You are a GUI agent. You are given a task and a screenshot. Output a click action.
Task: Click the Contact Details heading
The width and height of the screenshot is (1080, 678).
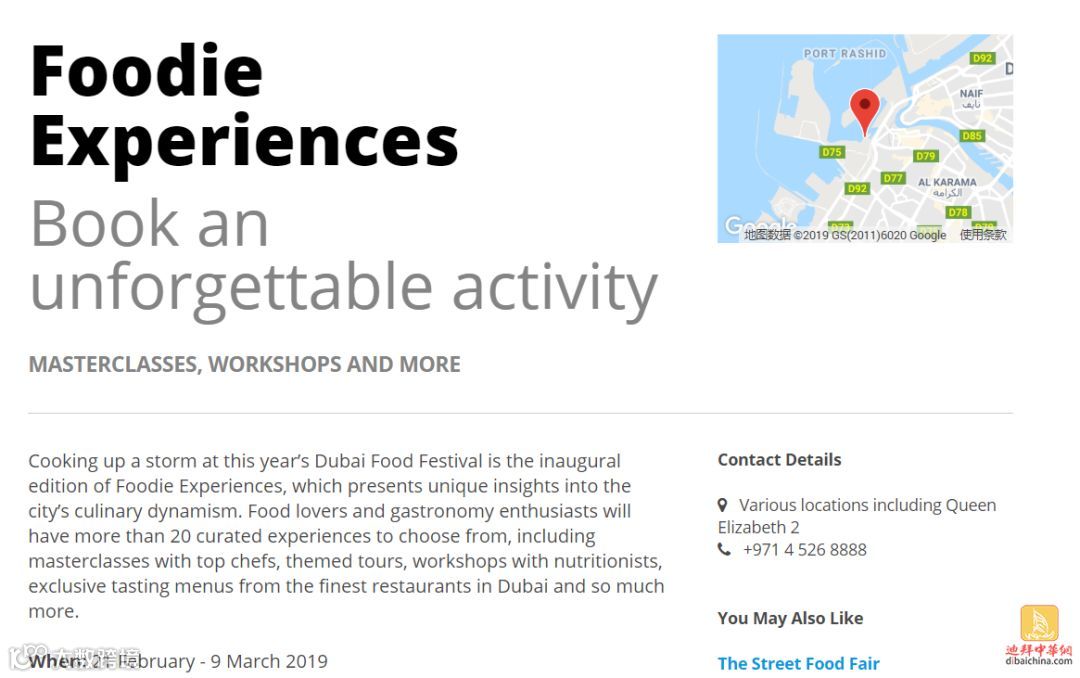click(779, 460)
